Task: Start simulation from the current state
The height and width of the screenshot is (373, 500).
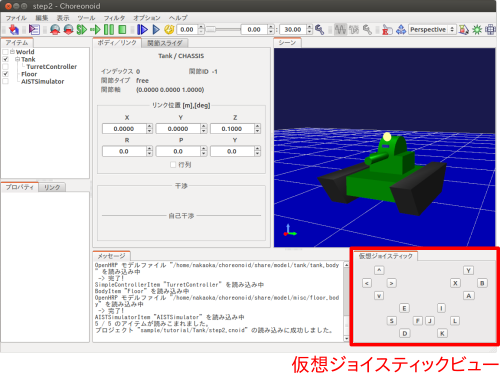Action: 95,30
